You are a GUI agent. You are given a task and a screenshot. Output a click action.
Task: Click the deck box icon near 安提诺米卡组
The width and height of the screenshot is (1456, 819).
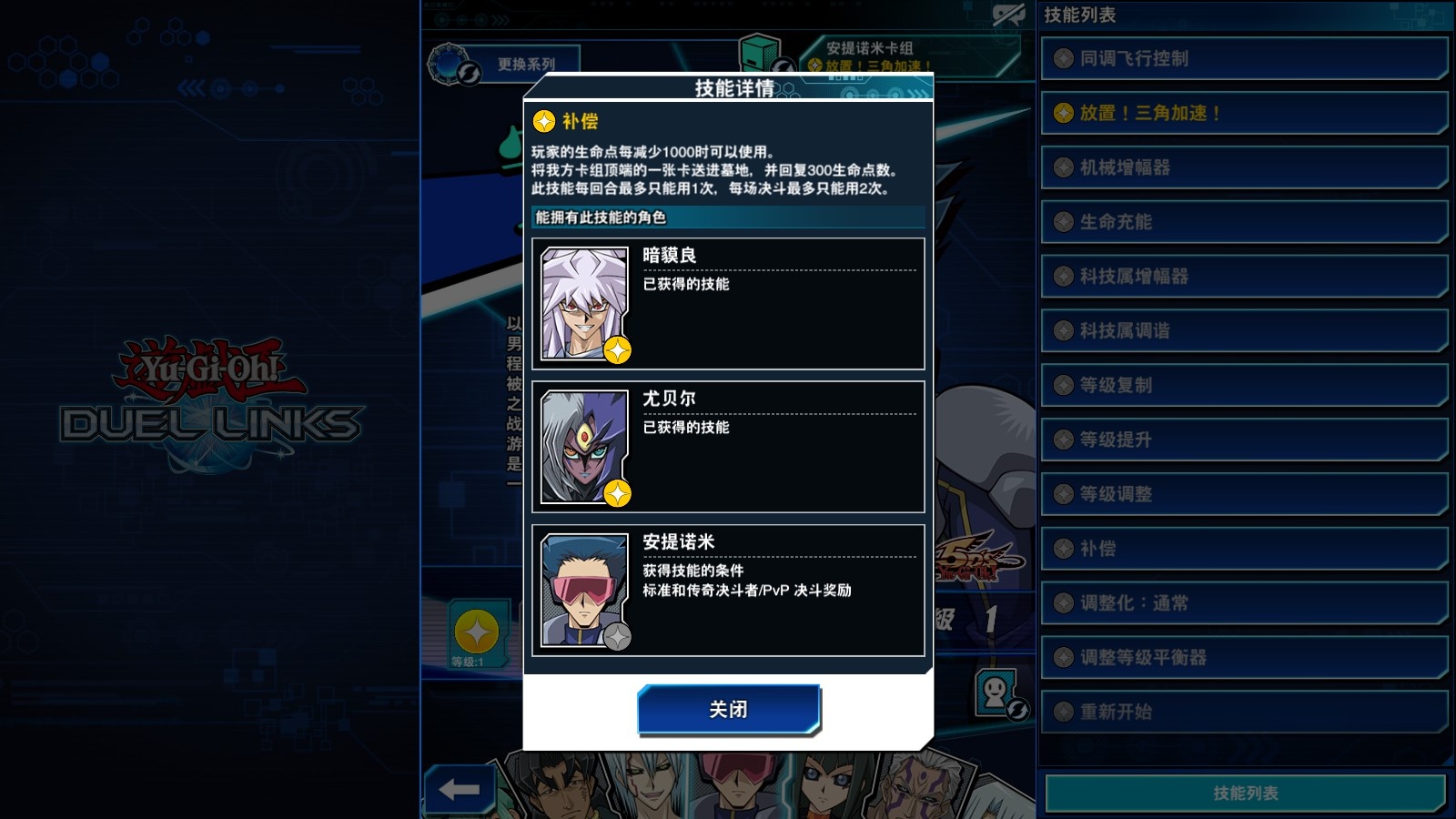[761, 55]
